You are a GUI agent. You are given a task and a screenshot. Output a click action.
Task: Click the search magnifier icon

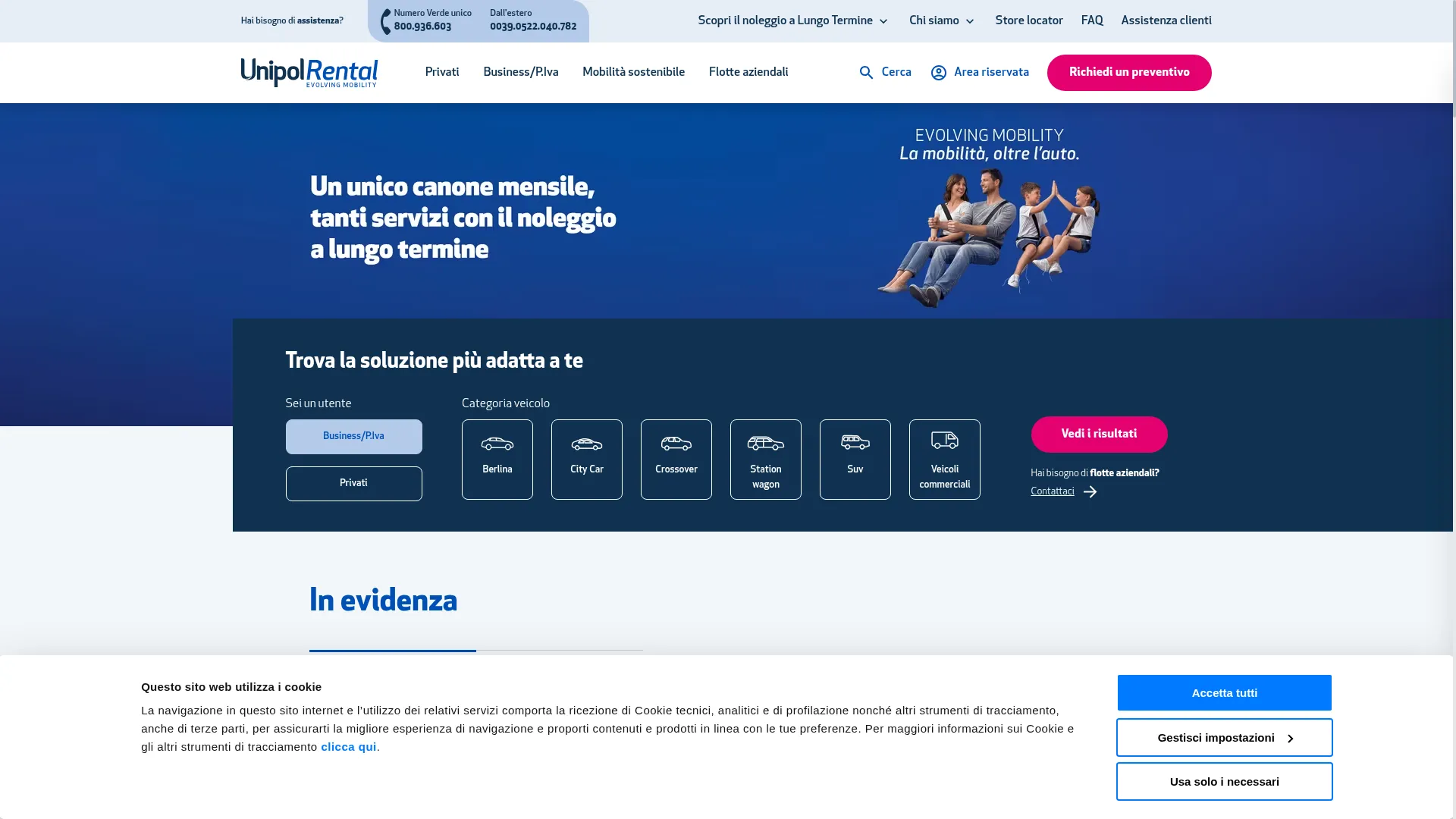coord(866,73)
